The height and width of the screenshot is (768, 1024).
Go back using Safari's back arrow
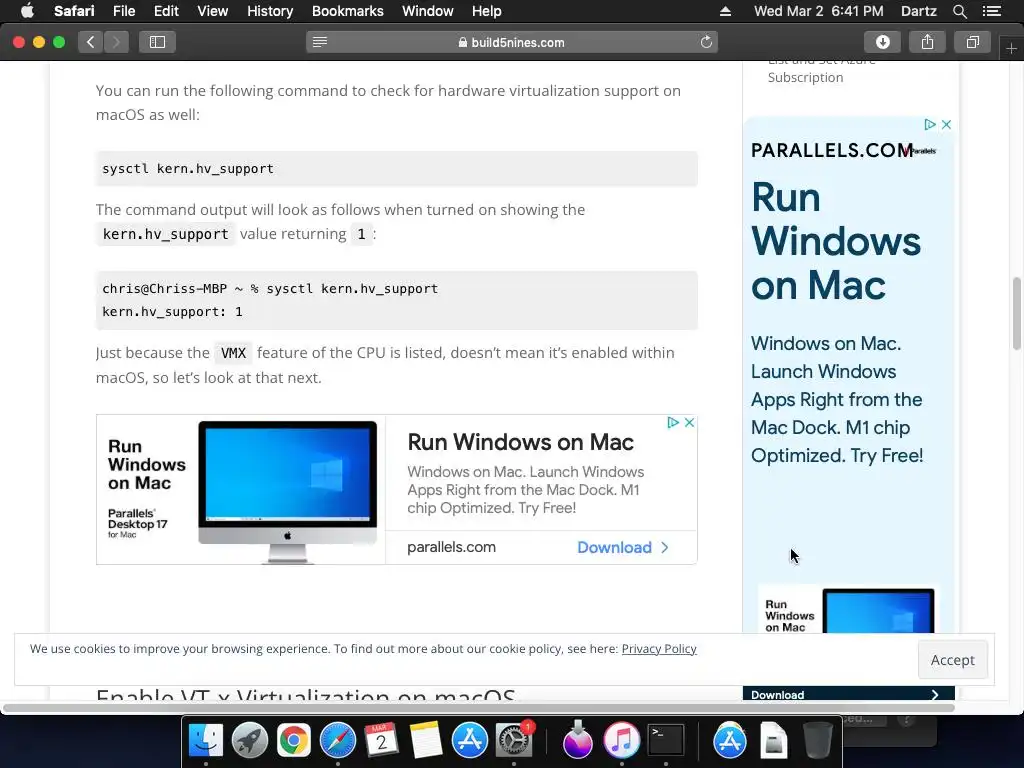pyautogui.click(x=91, y=42)
